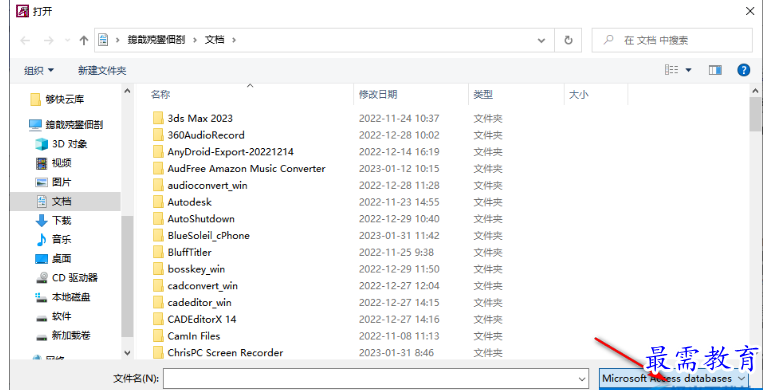
Task: Open the Microsoft Access databases file type dropdown
Action: tap(674, 379)
